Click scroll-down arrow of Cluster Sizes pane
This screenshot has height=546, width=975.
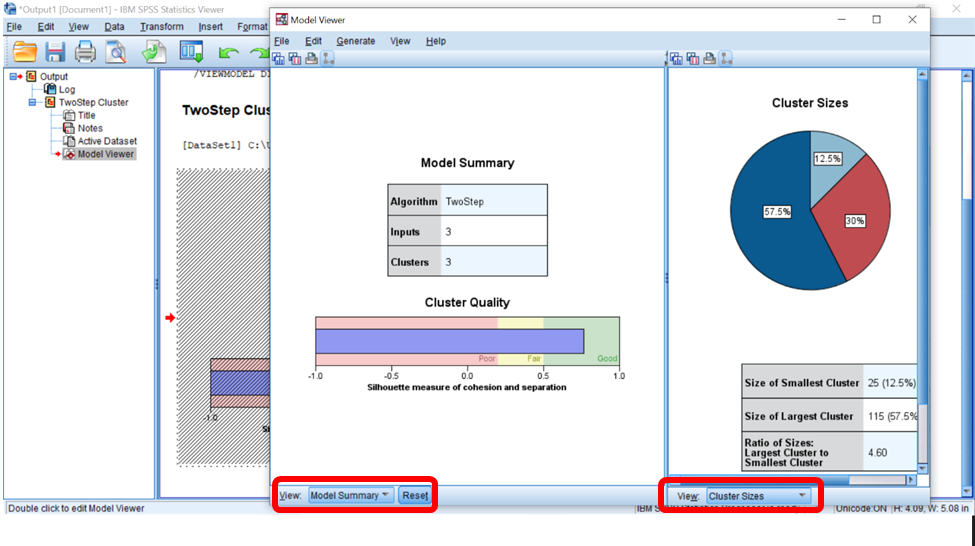pos(922,469)
